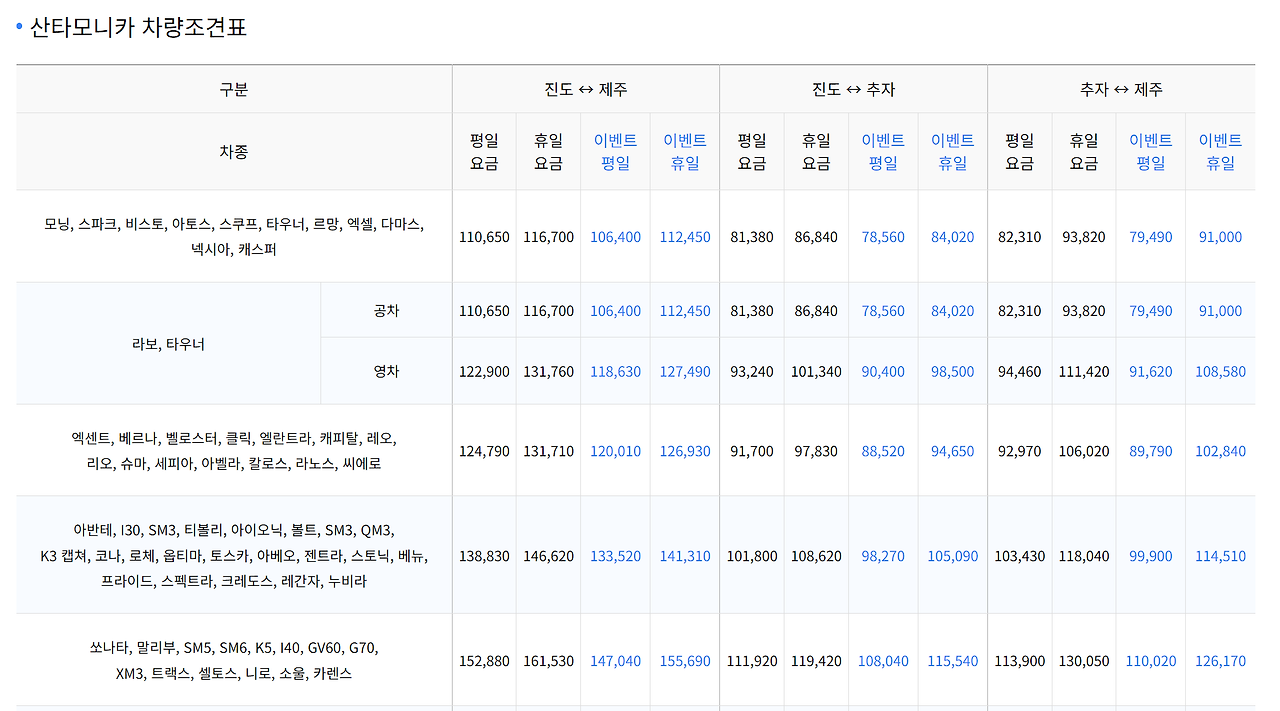Select 82,310 in the 모닝 row
Viewport: 1280px width, 711px height.
[1020, 237]
